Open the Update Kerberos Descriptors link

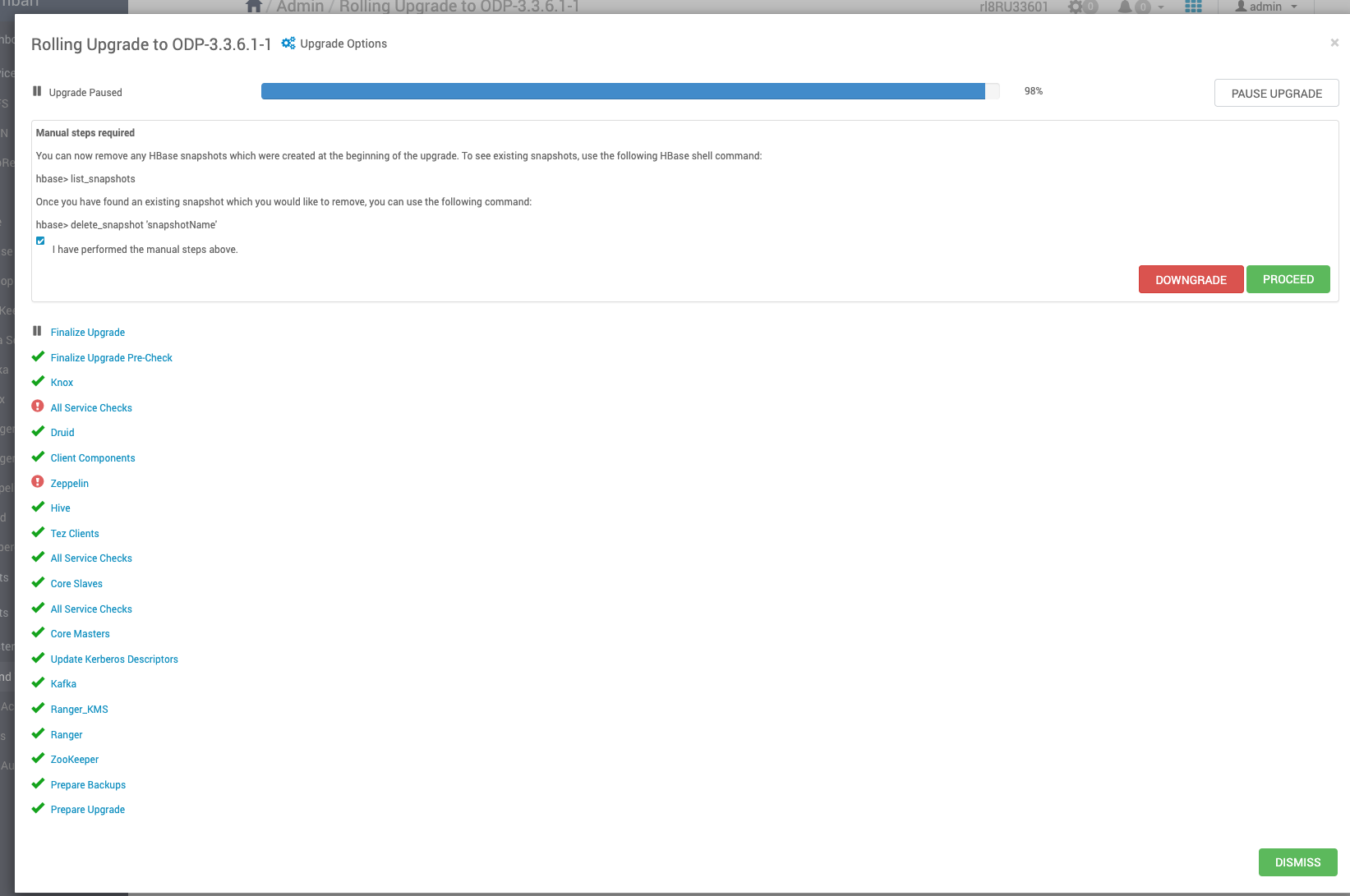(114, 659)
